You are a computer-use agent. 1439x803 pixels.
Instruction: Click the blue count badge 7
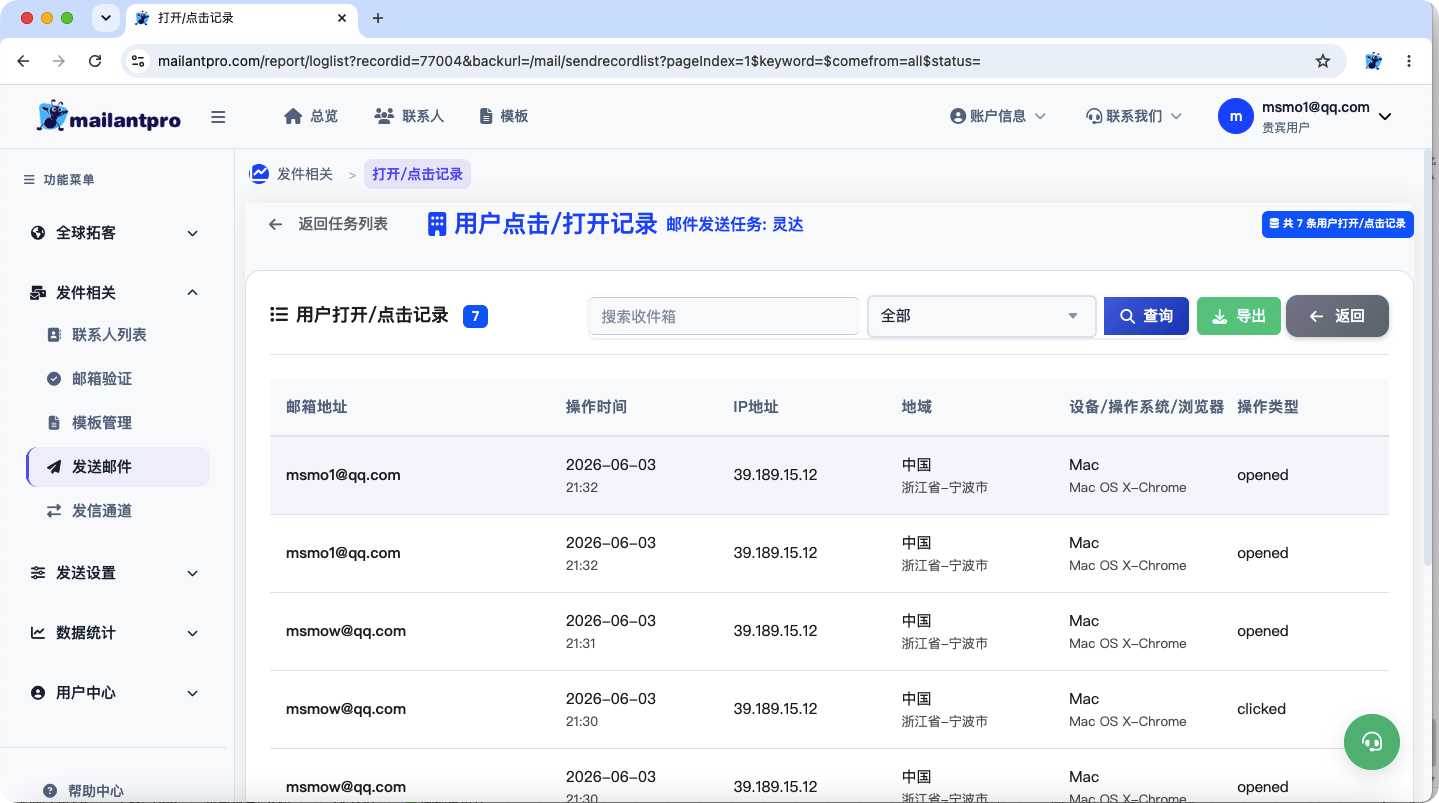[475, 317]
